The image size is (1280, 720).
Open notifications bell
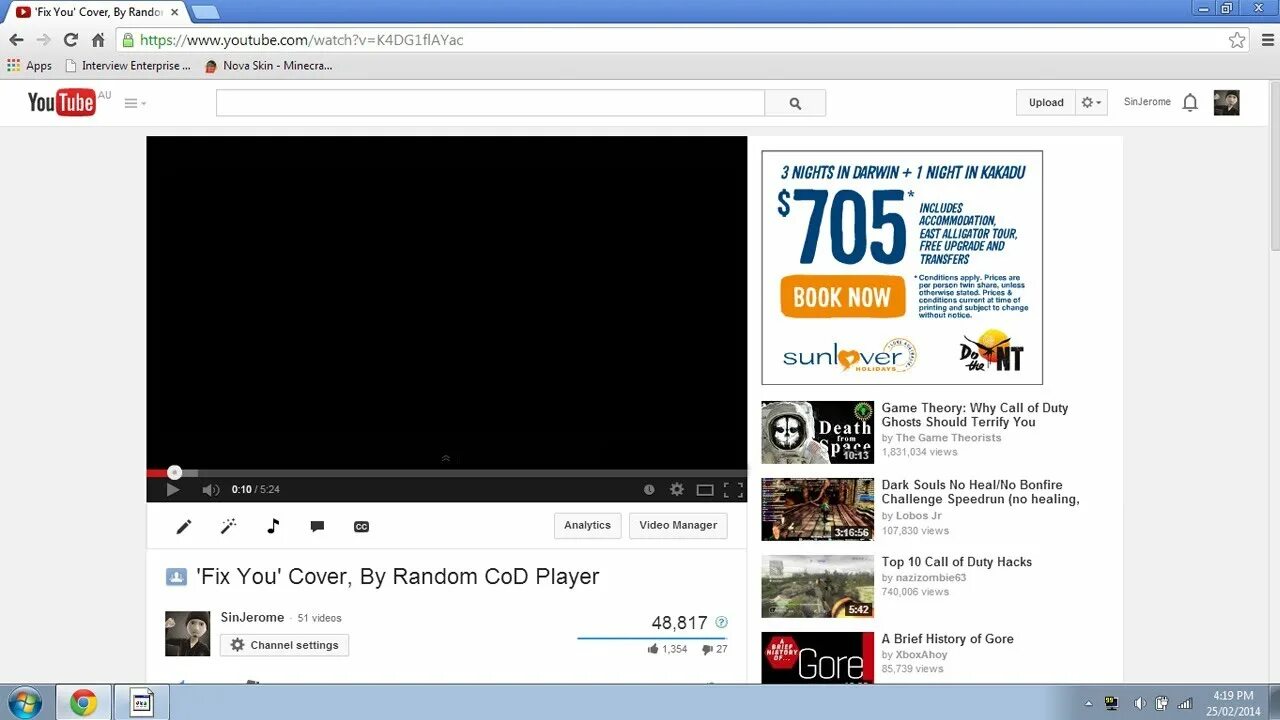point(1190,102)
